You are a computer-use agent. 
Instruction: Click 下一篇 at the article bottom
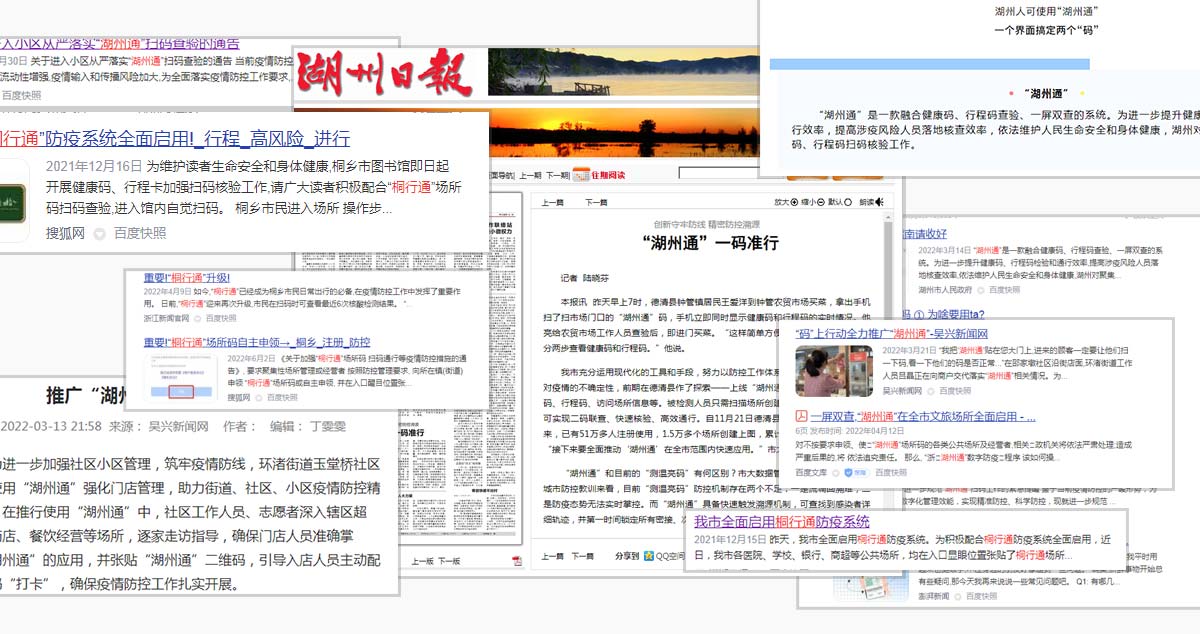pyautogui.click(x=582, y=556)
